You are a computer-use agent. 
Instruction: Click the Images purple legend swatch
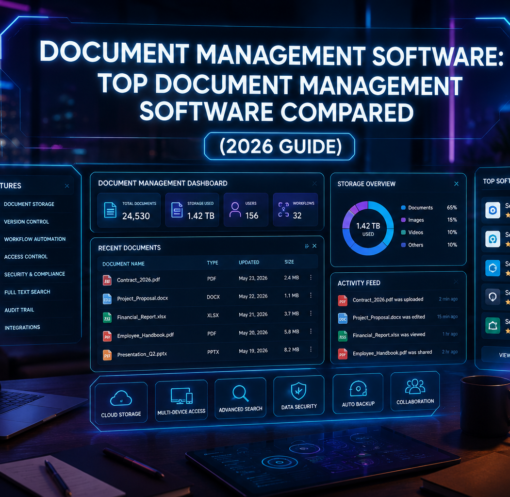403,220
